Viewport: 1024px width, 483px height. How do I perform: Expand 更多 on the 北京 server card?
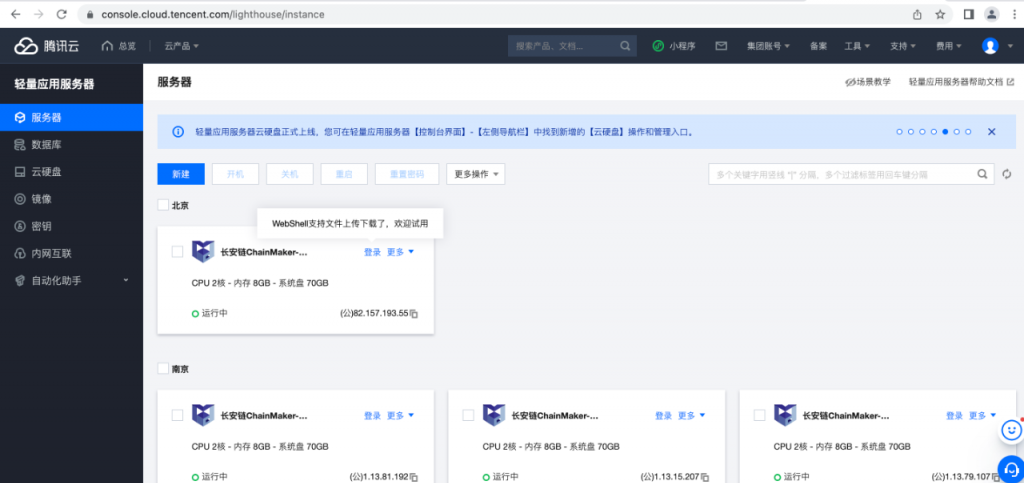[400, 252]
